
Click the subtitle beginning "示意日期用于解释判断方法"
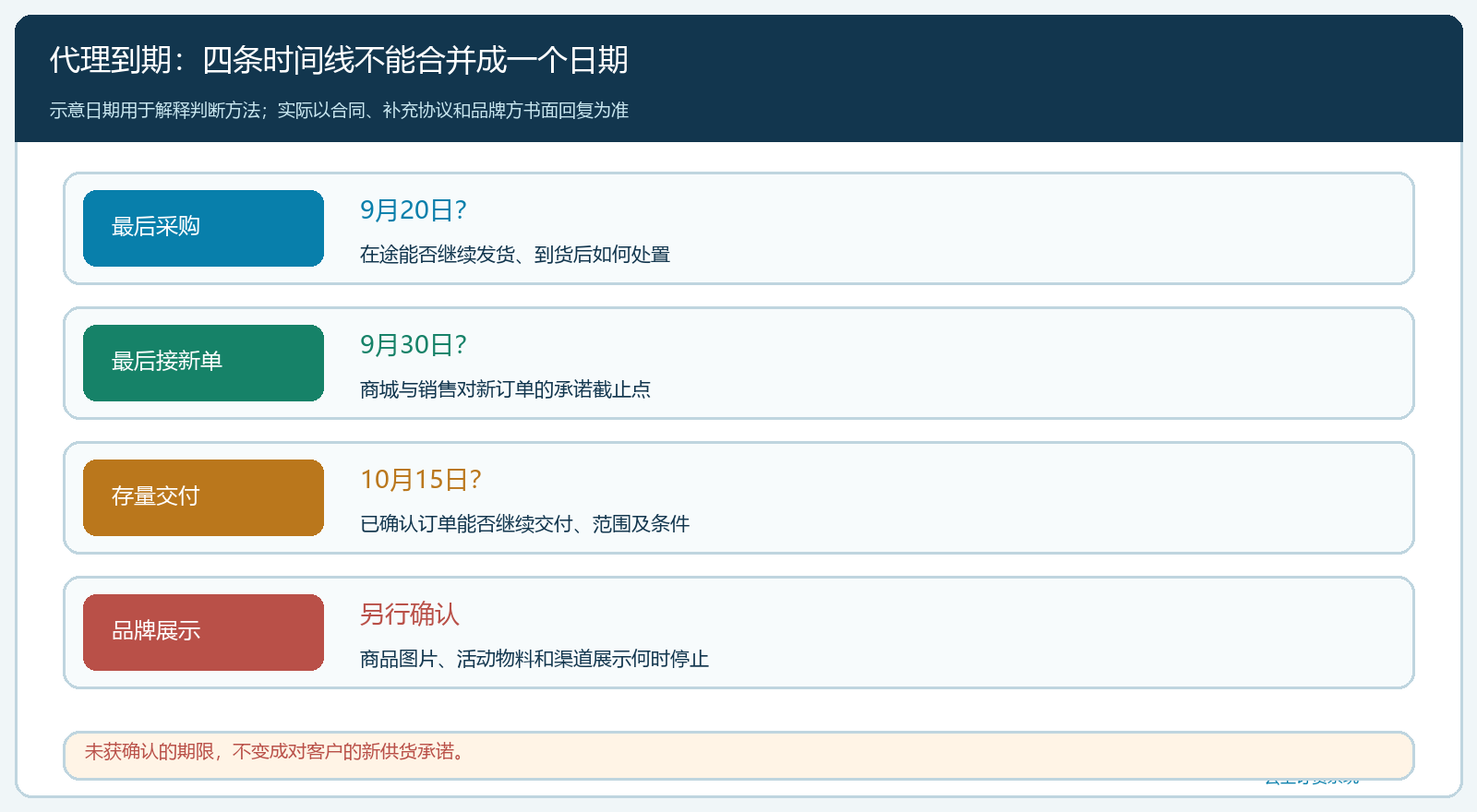(x=339, y=111)
